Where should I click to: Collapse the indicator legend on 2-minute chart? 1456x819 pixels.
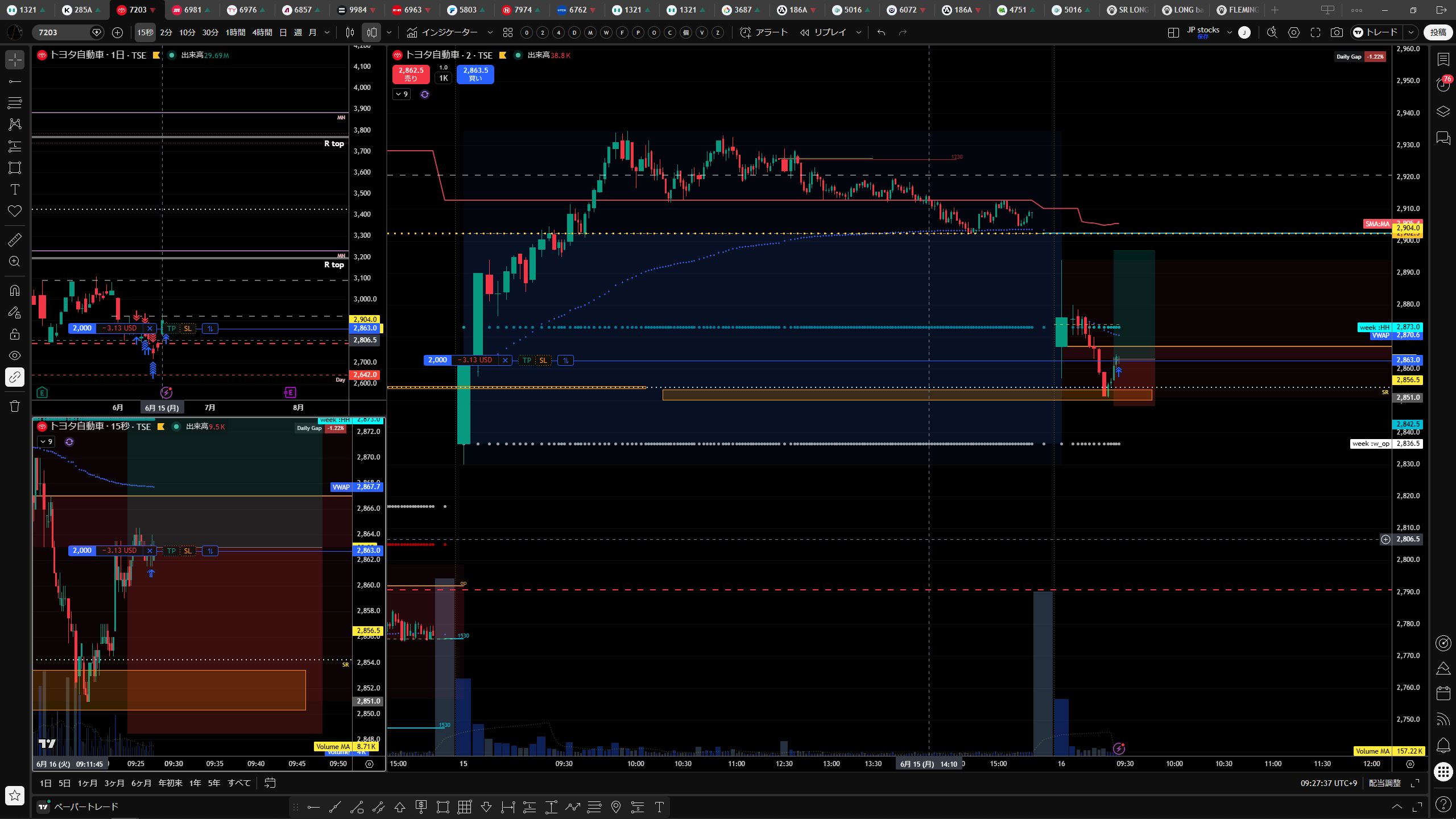tap(402, 94)
